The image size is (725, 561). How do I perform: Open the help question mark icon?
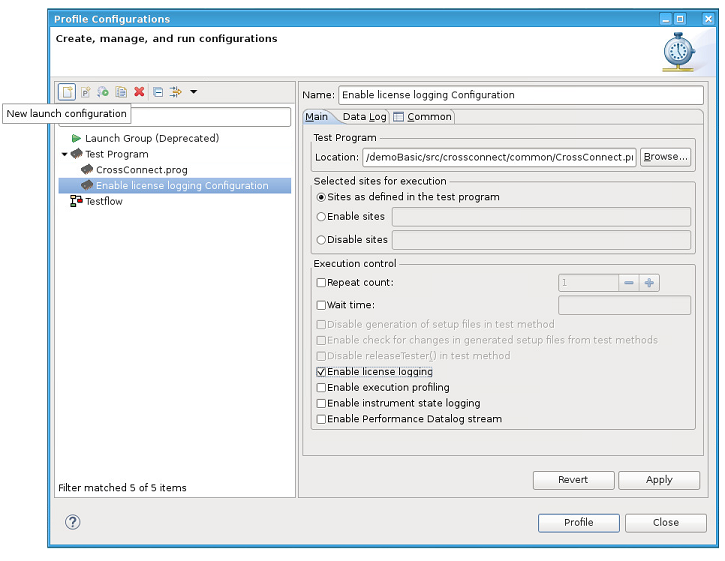[72, 522]
